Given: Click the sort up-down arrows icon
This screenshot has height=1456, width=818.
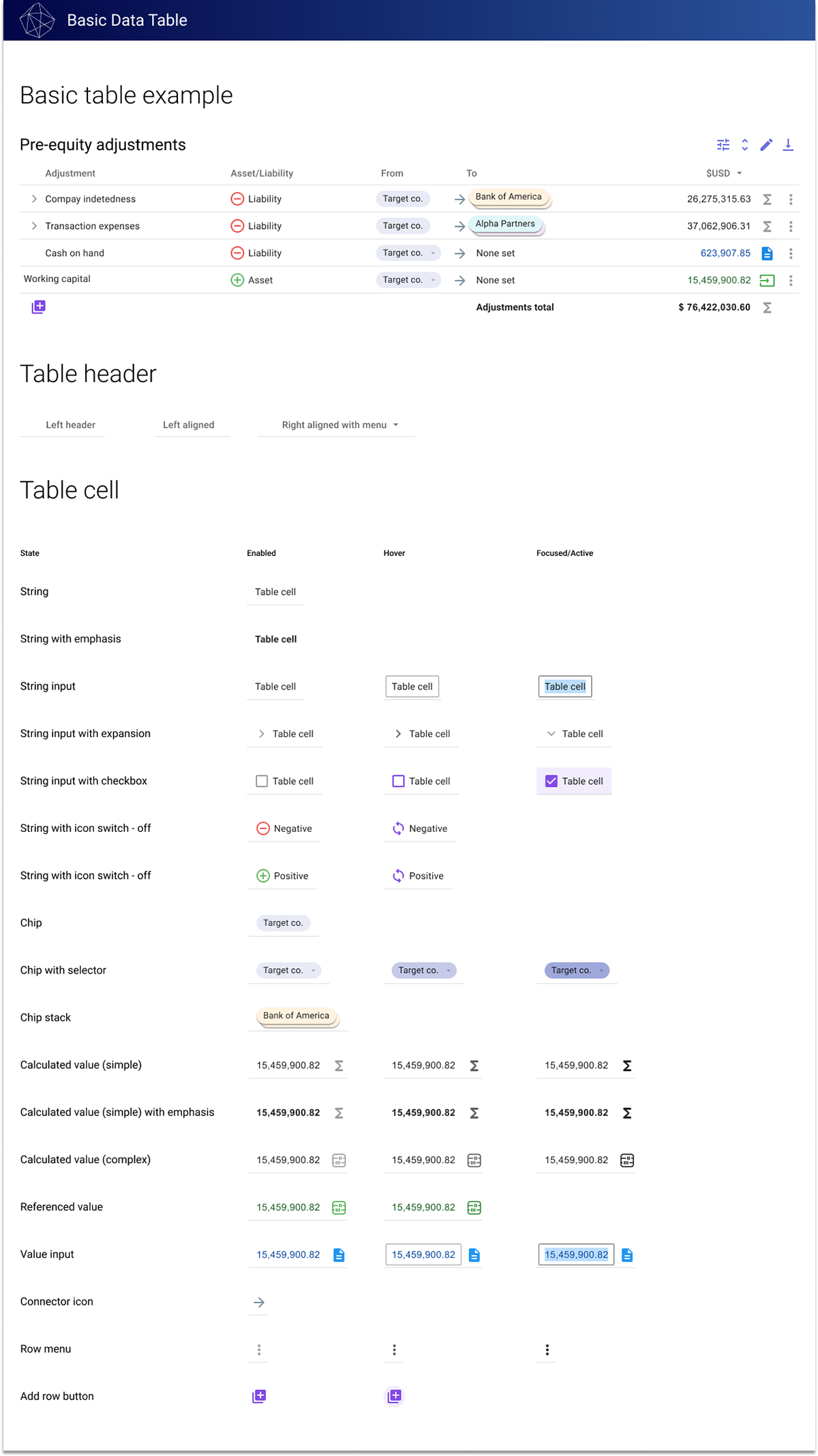Looking at the screenshot, I should click(744, 144).
